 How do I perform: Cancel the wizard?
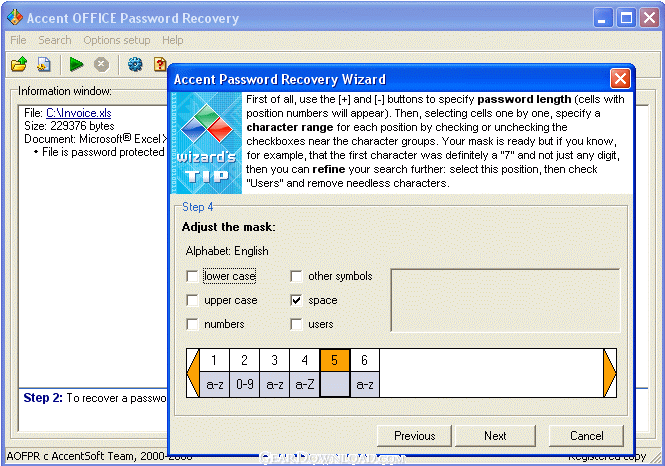[x=587, y=436]
